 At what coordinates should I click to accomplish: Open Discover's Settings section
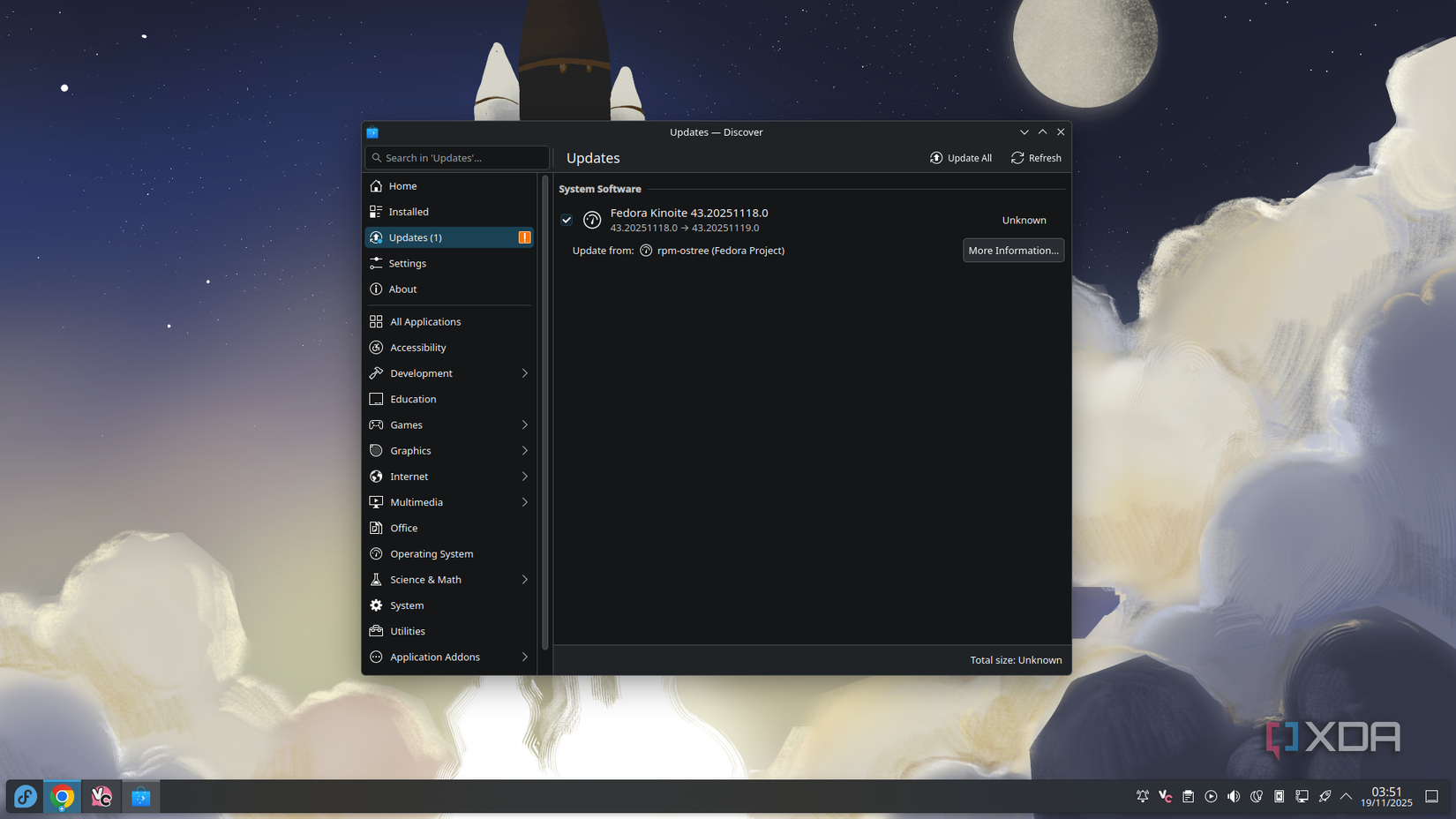[x=409, y=263]
